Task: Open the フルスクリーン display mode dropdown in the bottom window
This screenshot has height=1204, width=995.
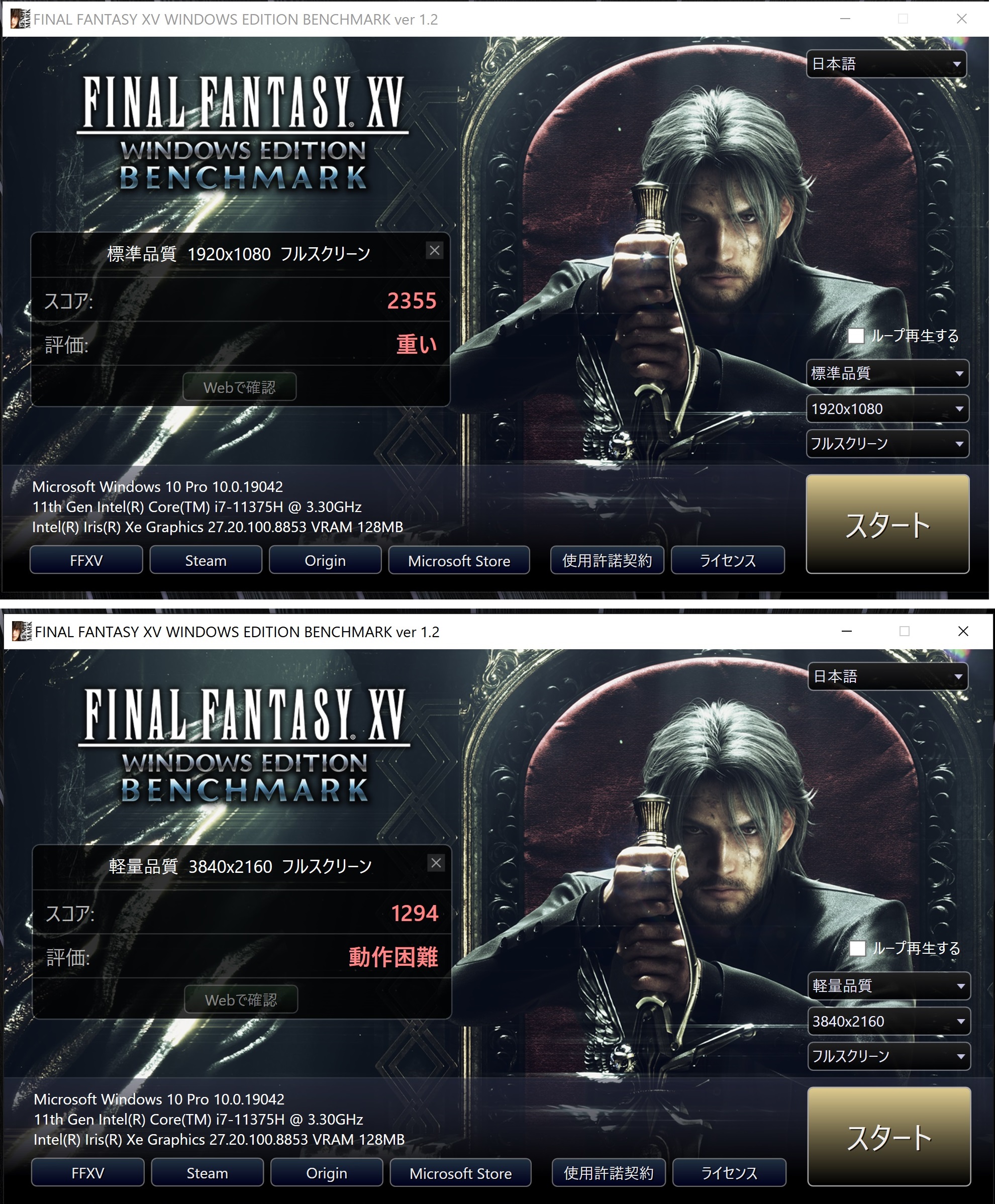Action: tap(889, 1056)
